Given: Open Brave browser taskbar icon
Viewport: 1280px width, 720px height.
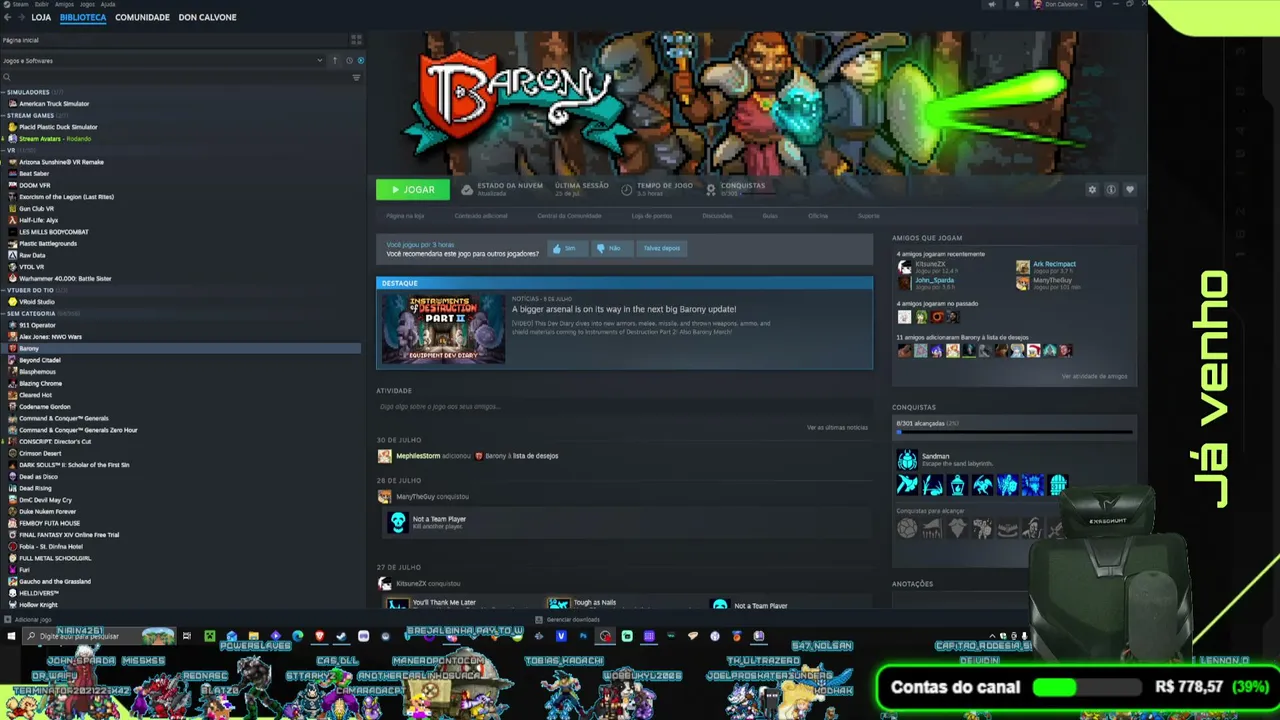Looking at the screenshot, I should [320, 636].
